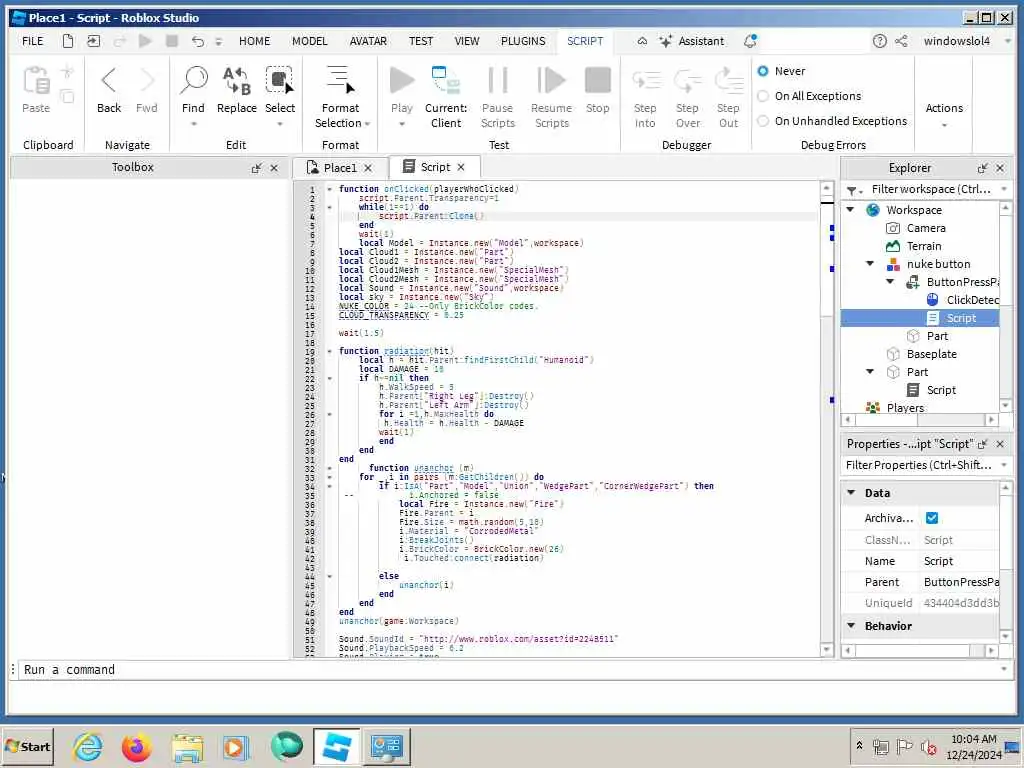Go Back in script navigation
1024x768 pixels.
[x=109, y=89]
